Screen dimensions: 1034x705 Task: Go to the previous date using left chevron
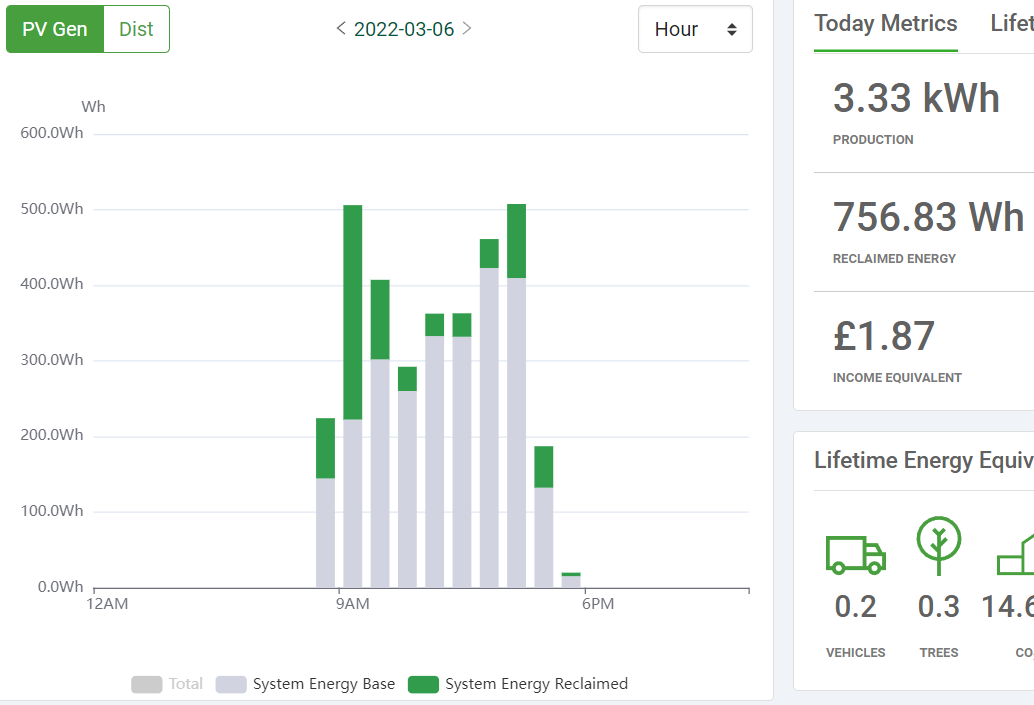(x=341, y=28)
